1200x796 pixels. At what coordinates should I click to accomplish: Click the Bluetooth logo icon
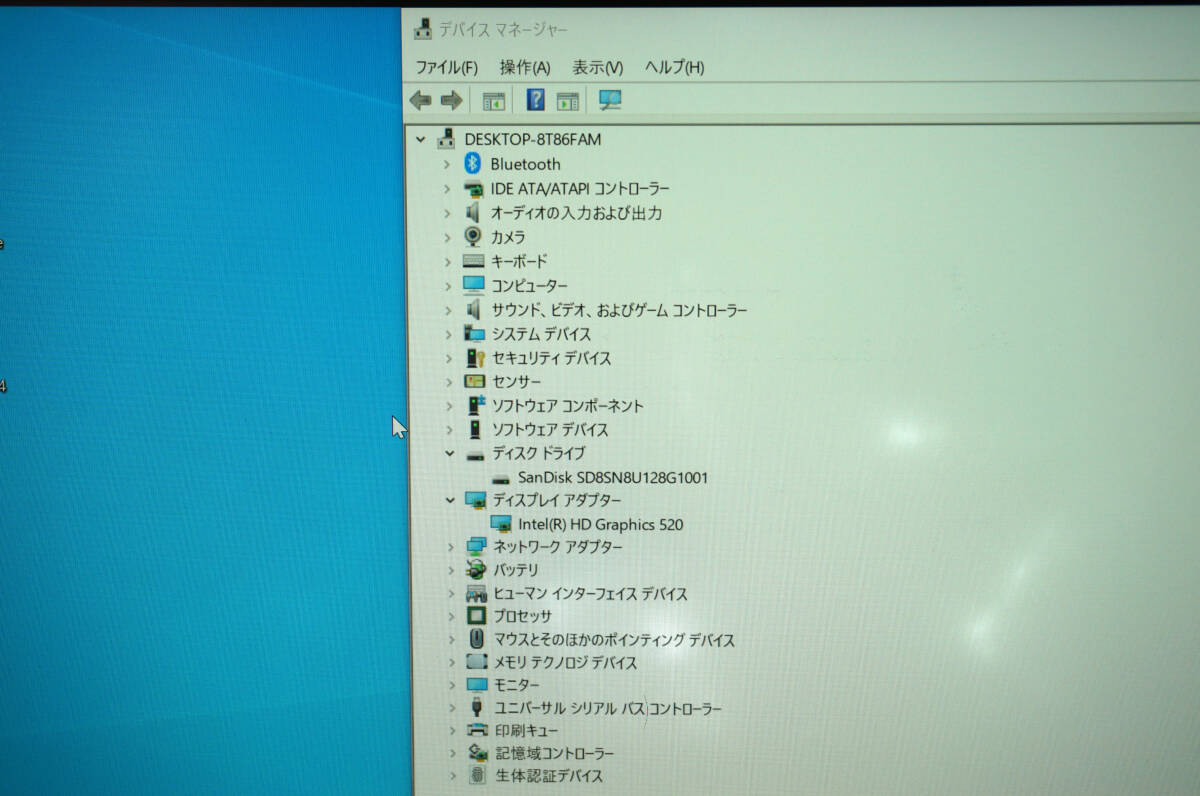(x=472, y=163)
